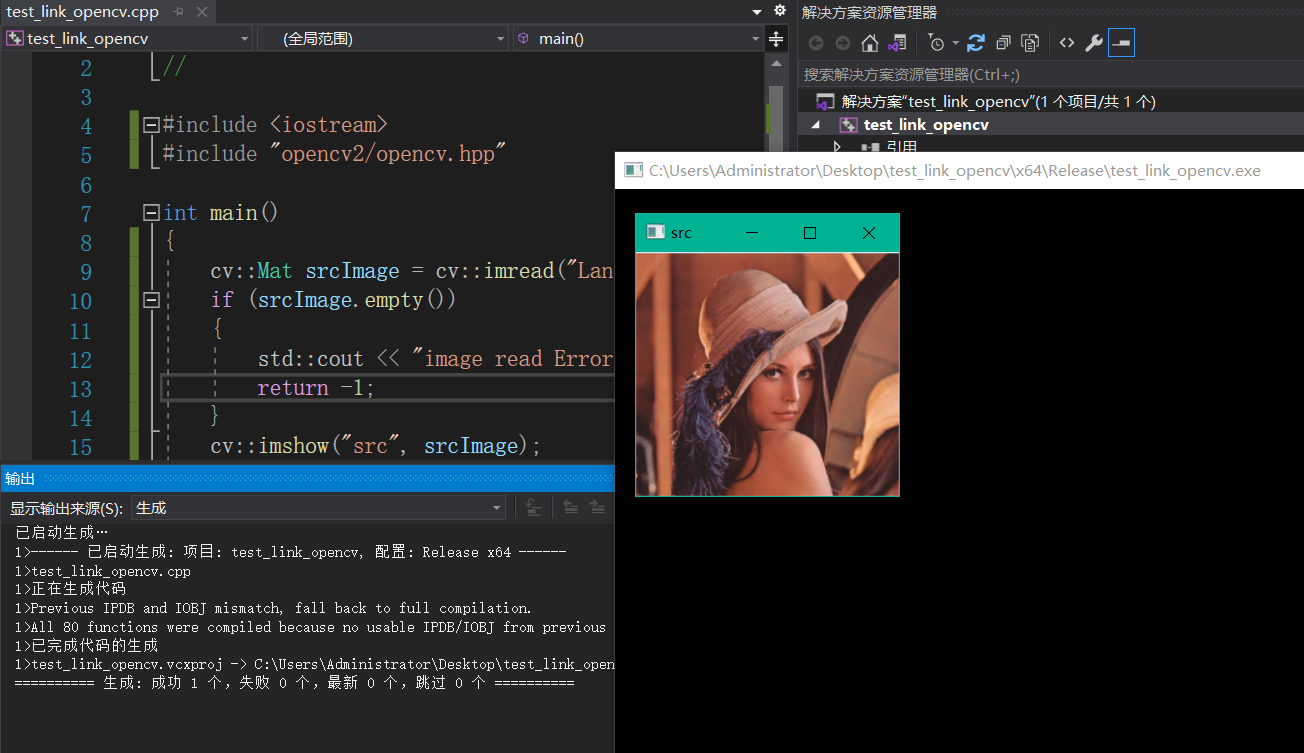Click the editor scrollbar up arrow

tap(775, 63)
